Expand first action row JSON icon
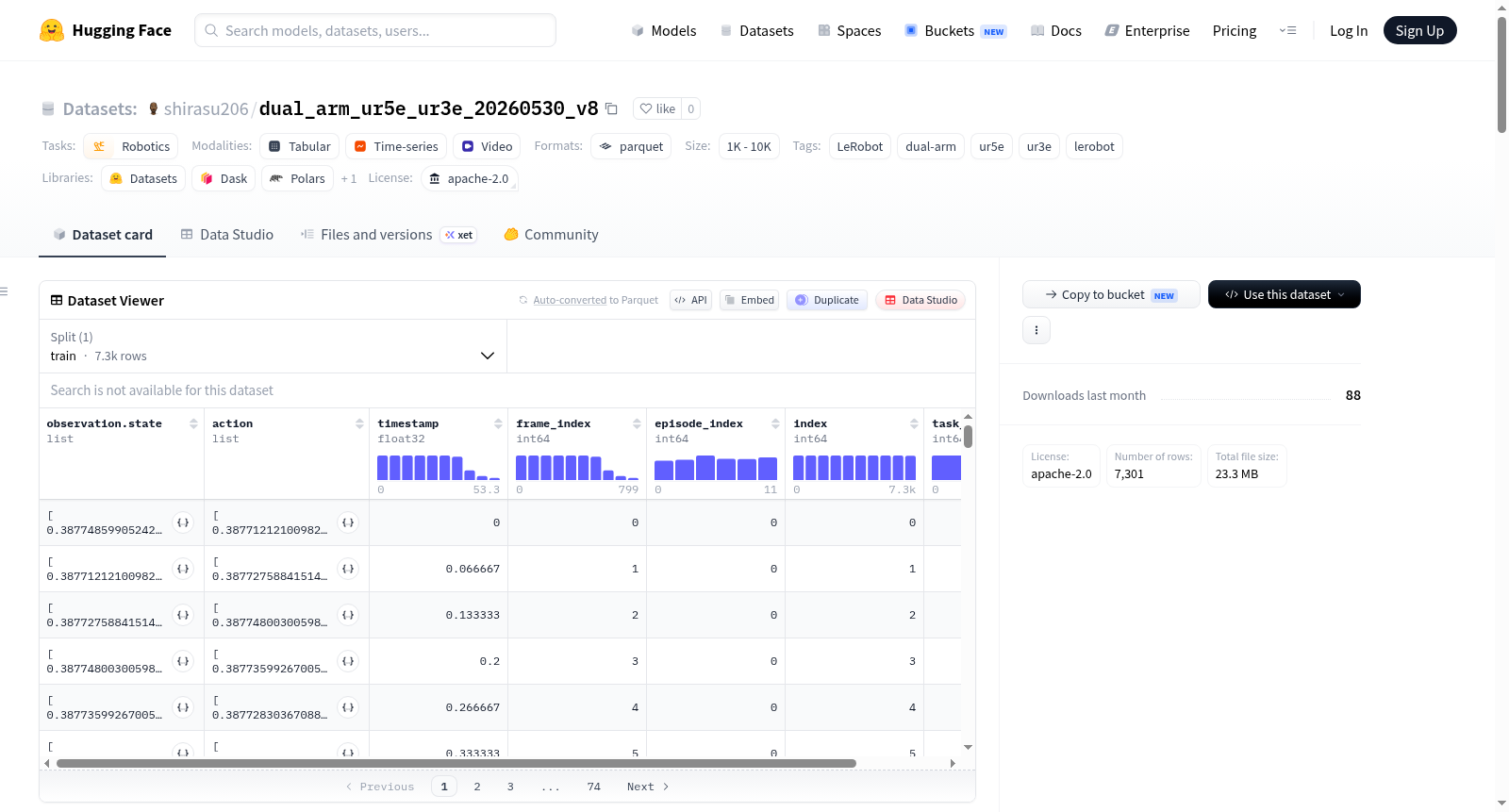 pyautogui.click(x=348, y=522)
